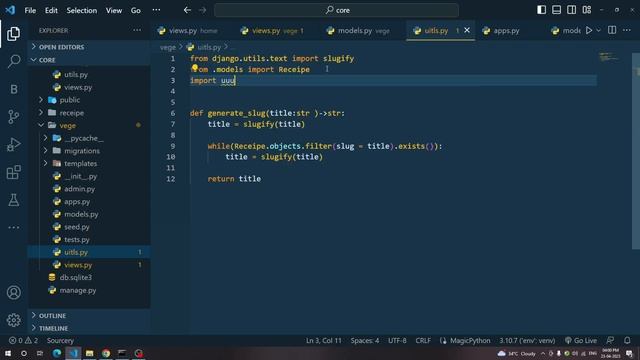Show errors and warnings in status bar
Screen dimensions: 640x360
point(24,340)
